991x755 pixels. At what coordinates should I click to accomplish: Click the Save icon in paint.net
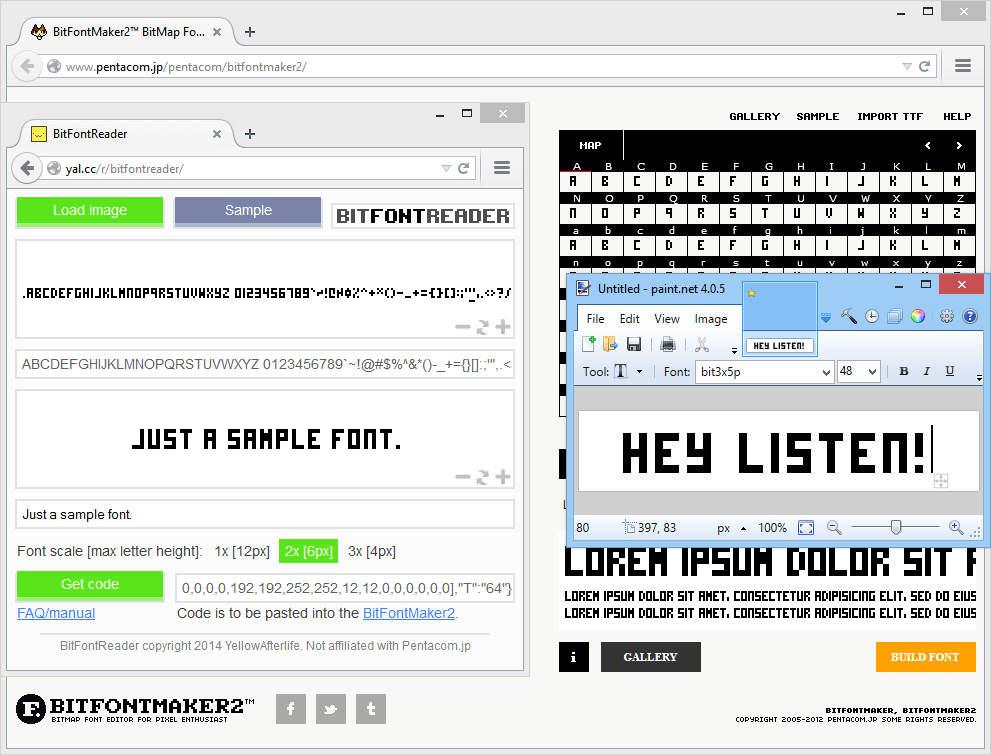click(634, 343)
